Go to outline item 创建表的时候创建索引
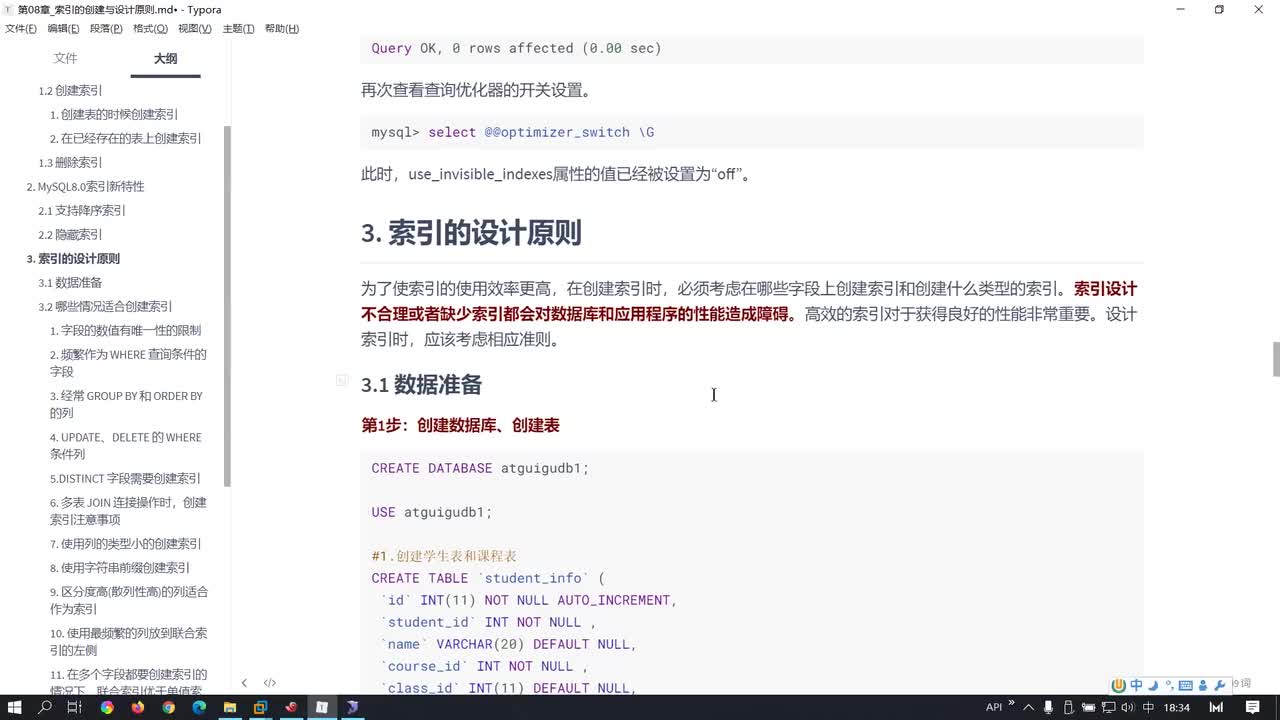The height and width of the screenshot is (720, 1280). coord(114,114)
